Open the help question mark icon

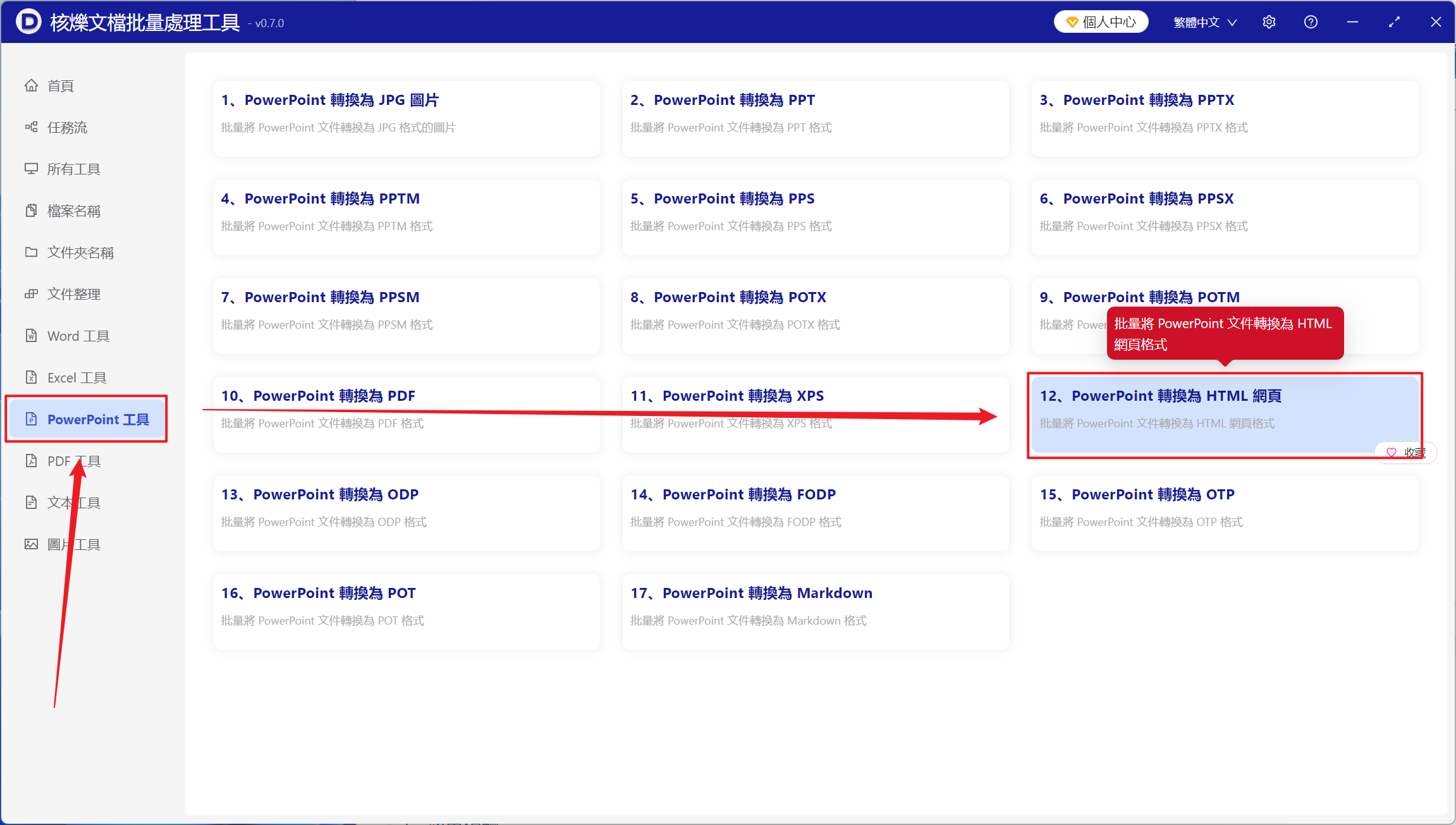(x=1311, y=22)
